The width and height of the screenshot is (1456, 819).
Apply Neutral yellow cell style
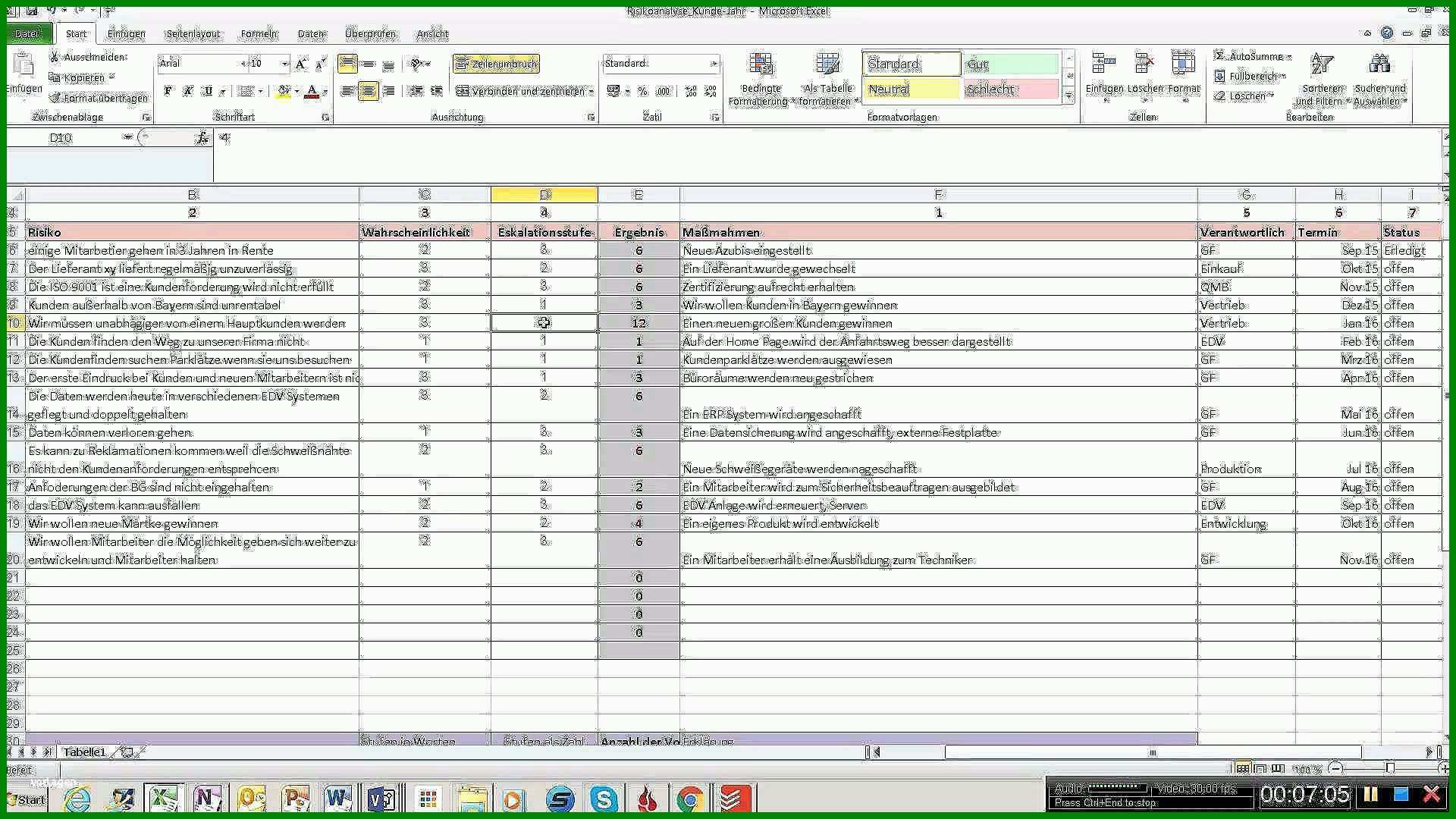tap(912, 89)
